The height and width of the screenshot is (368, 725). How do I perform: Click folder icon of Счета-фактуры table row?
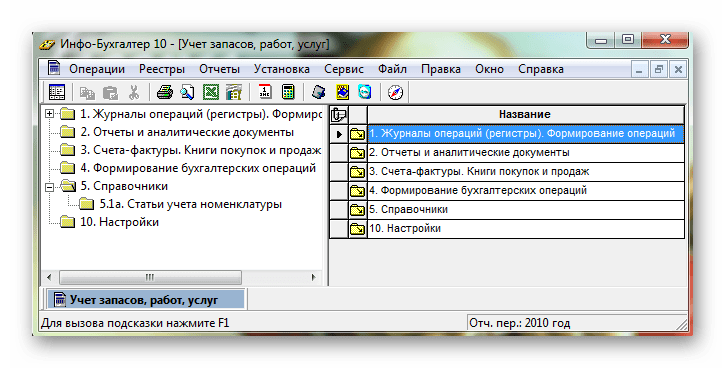(357, 172)
